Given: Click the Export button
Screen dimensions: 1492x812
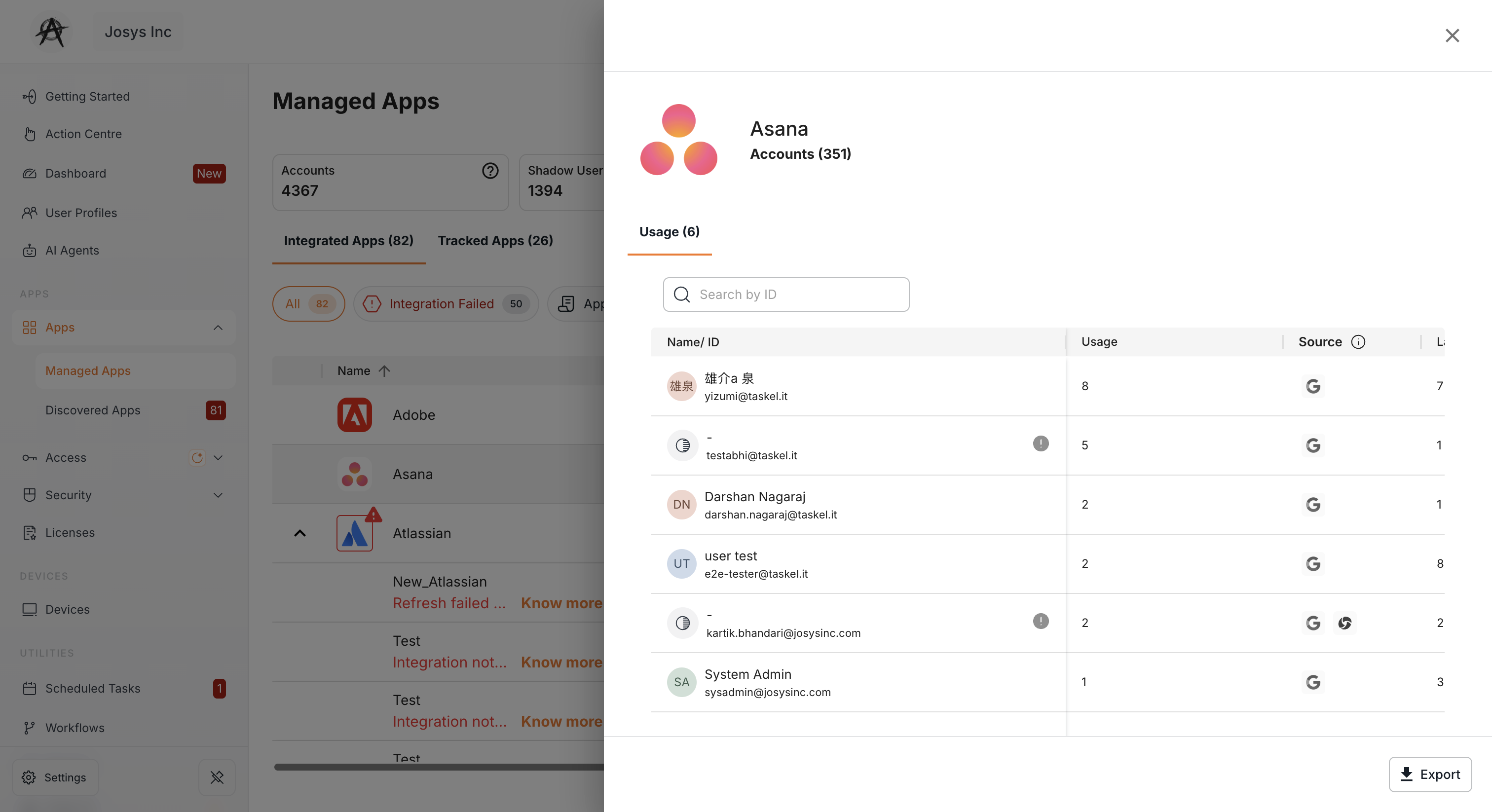Looking at the screenshot, I should pos(1429,775).
